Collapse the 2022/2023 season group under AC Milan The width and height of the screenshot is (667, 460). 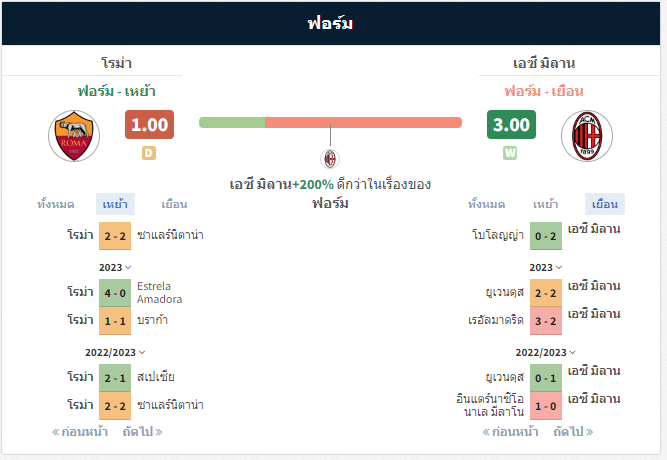coord(545,353)
